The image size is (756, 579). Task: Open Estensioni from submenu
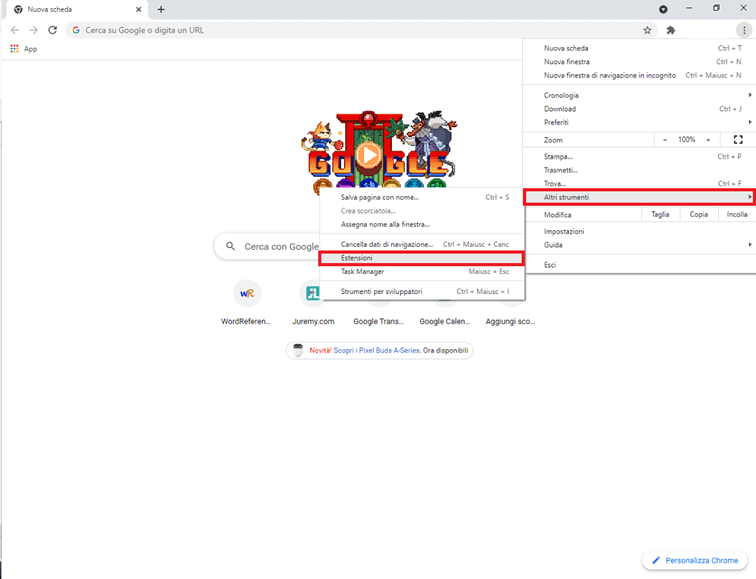pos(421,258)
